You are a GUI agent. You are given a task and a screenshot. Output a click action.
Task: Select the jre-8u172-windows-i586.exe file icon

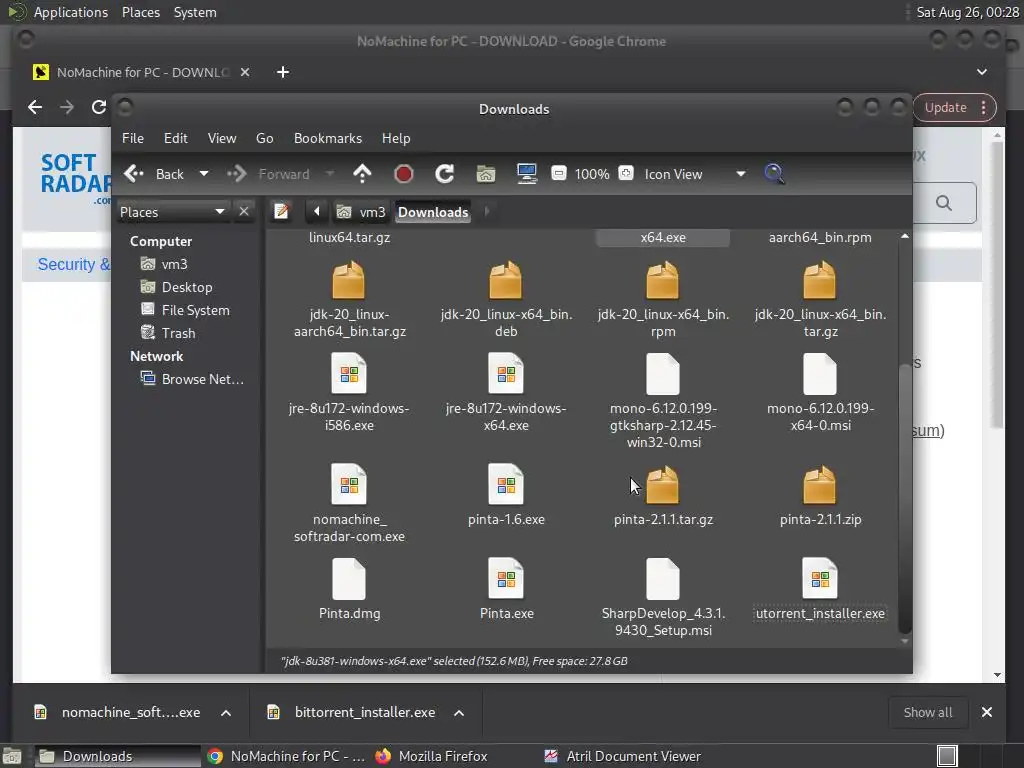(349, 374)
